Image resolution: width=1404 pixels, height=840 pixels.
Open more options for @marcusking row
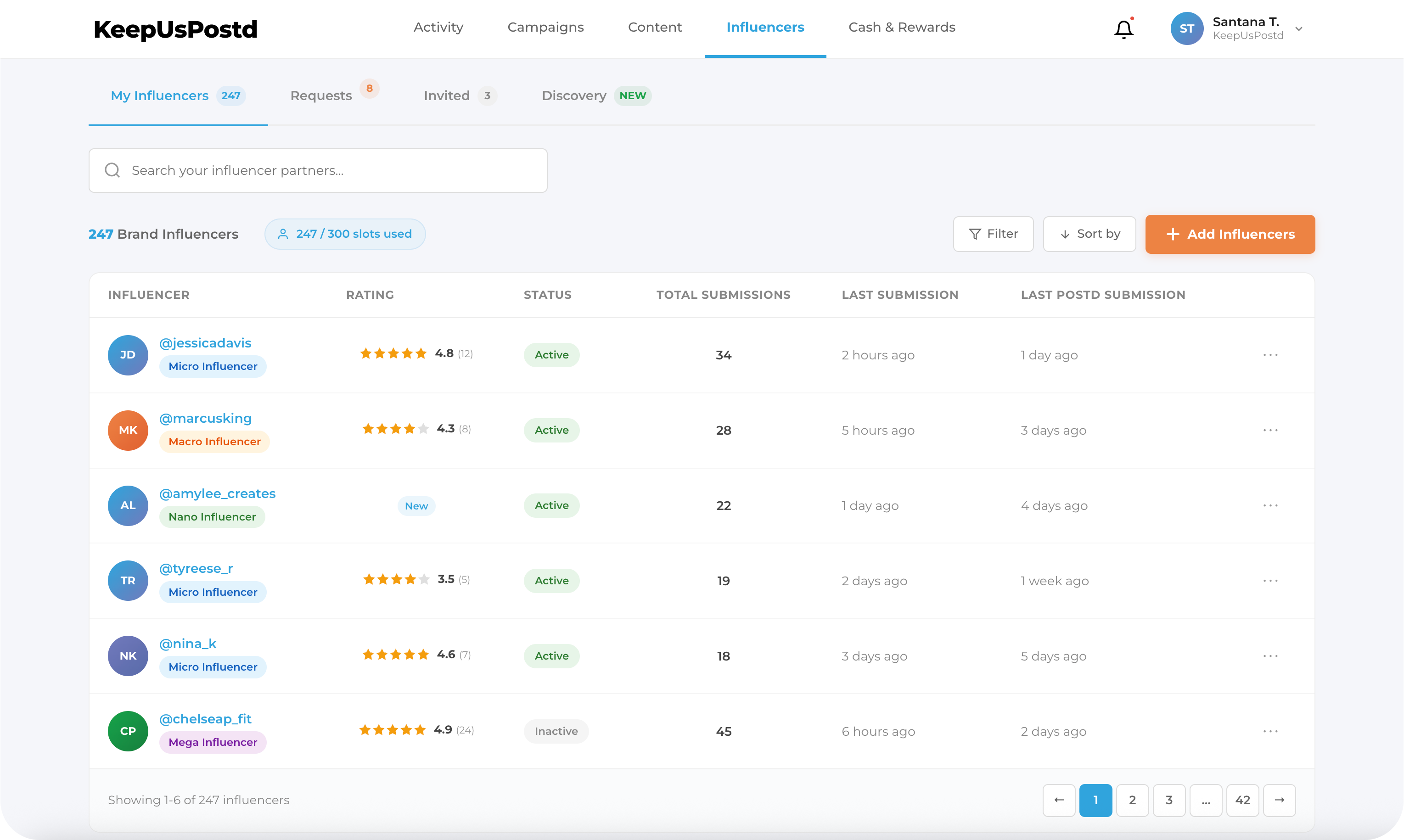(1270, 430)
